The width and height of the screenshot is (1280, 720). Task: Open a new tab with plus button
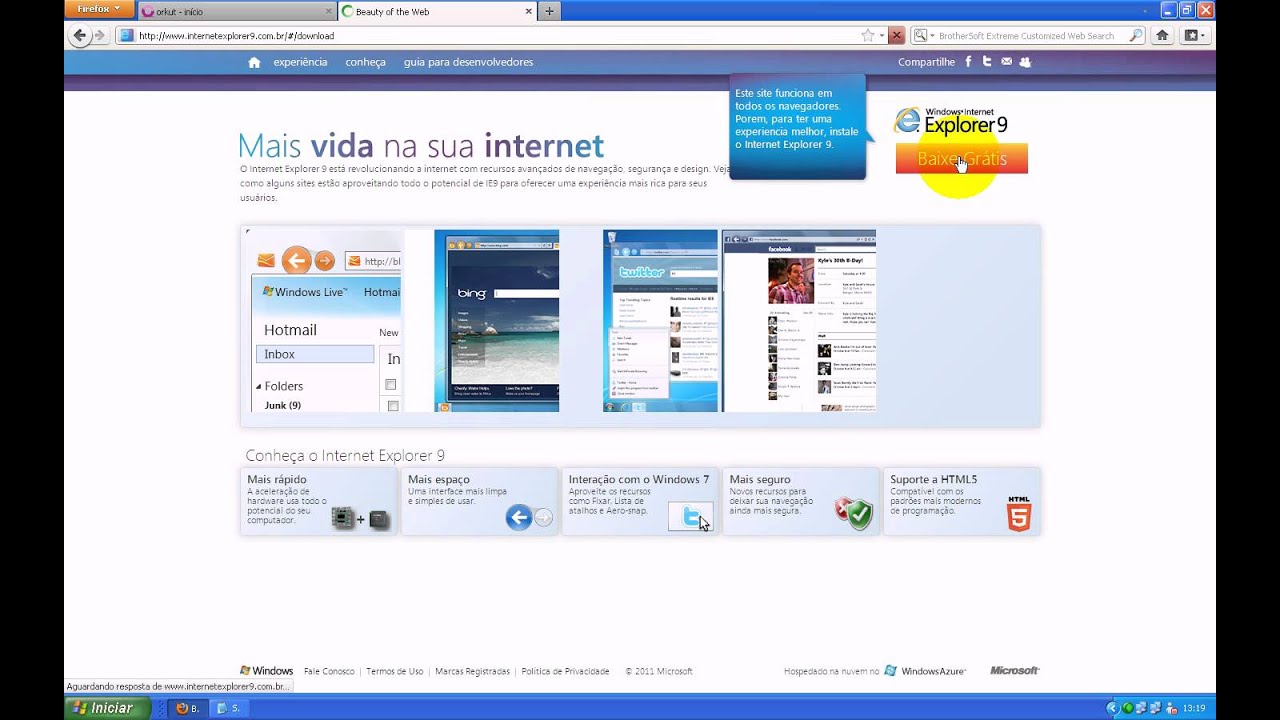coord(549,11)
